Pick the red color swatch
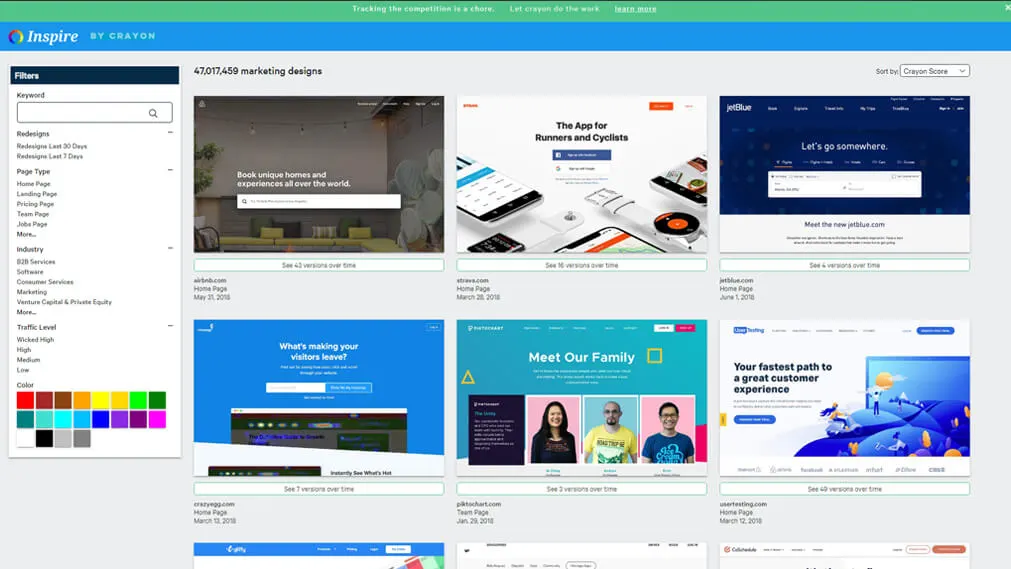Screen dimensions: 1011x569 point(25,400)
